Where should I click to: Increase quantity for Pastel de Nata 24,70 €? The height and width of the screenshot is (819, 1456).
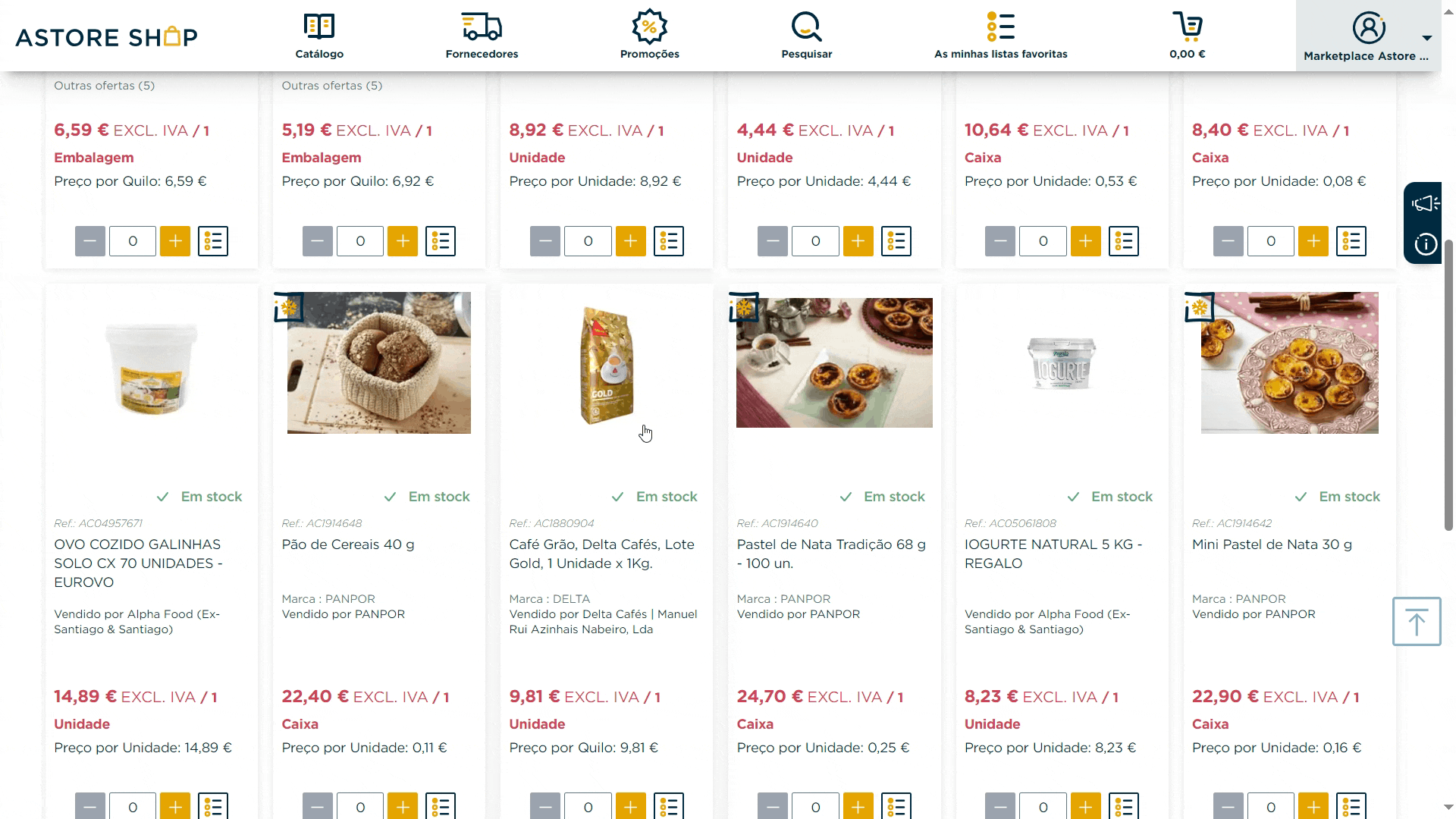pos(858,806)
